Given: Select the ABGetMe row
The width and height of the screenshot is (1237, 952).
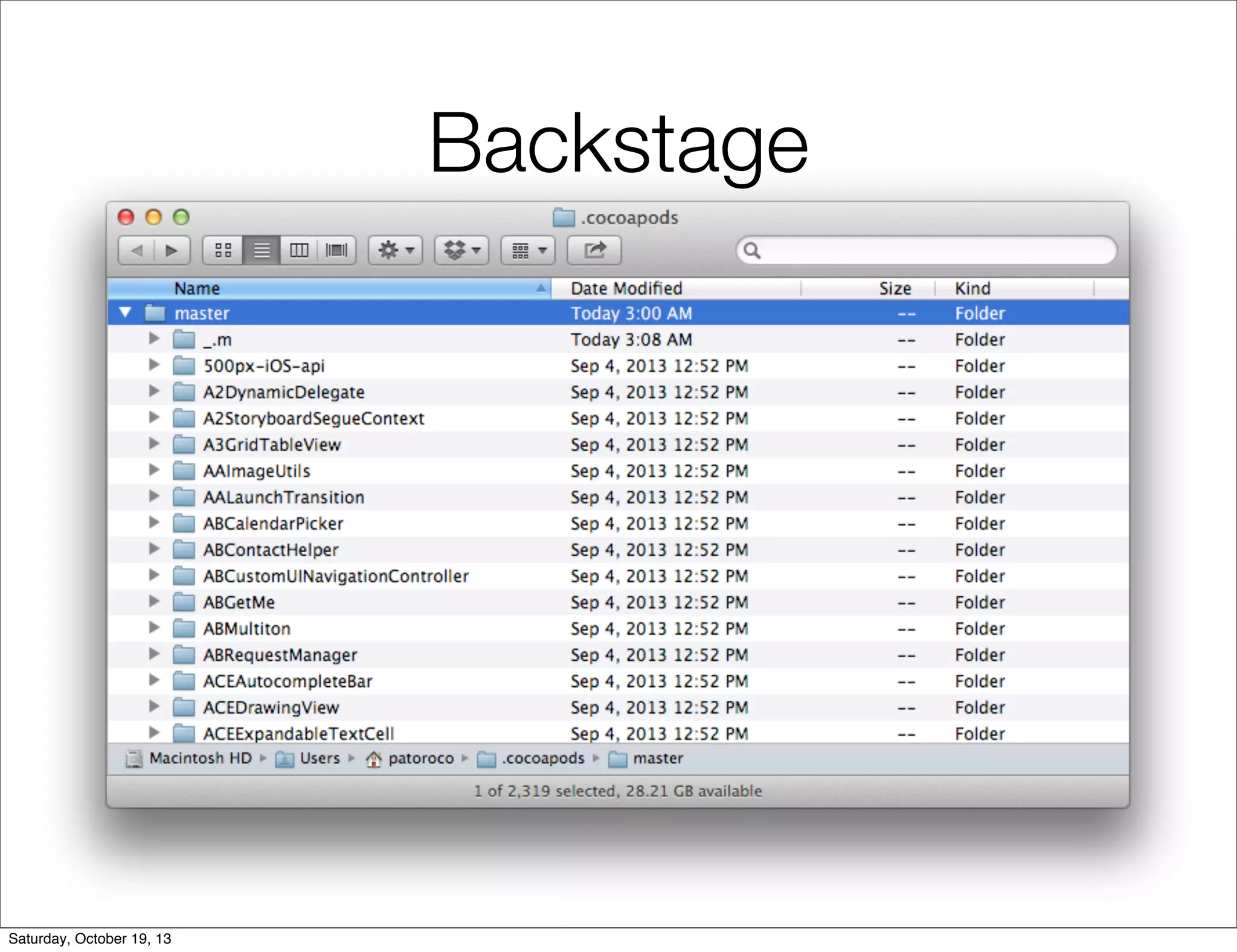Looking at the screenshot, I should point(618,602).
